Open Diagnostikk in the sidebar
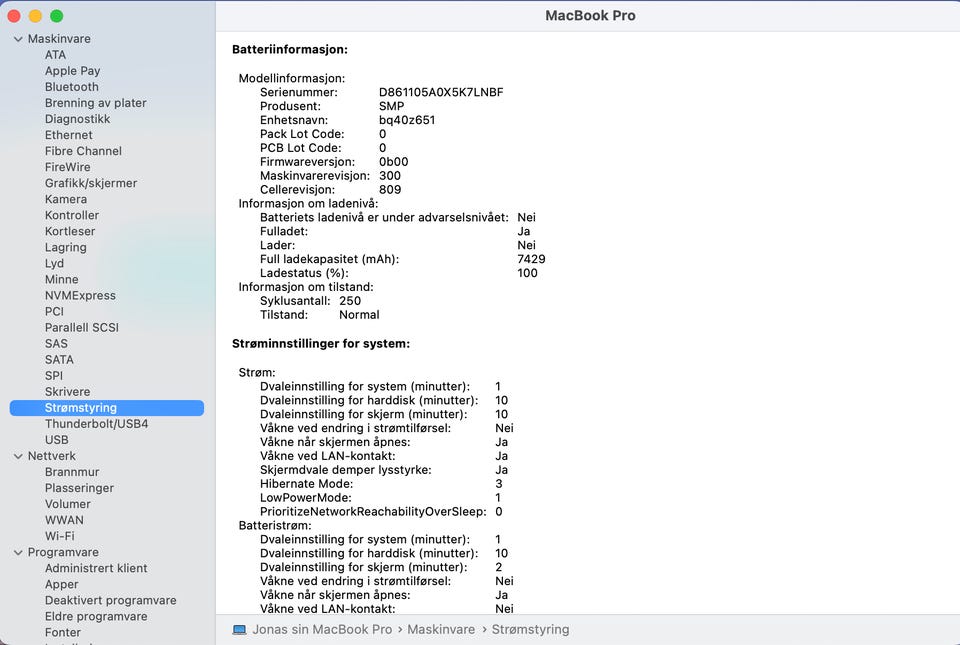Viewport: 960px width, 645px height. 77,119
